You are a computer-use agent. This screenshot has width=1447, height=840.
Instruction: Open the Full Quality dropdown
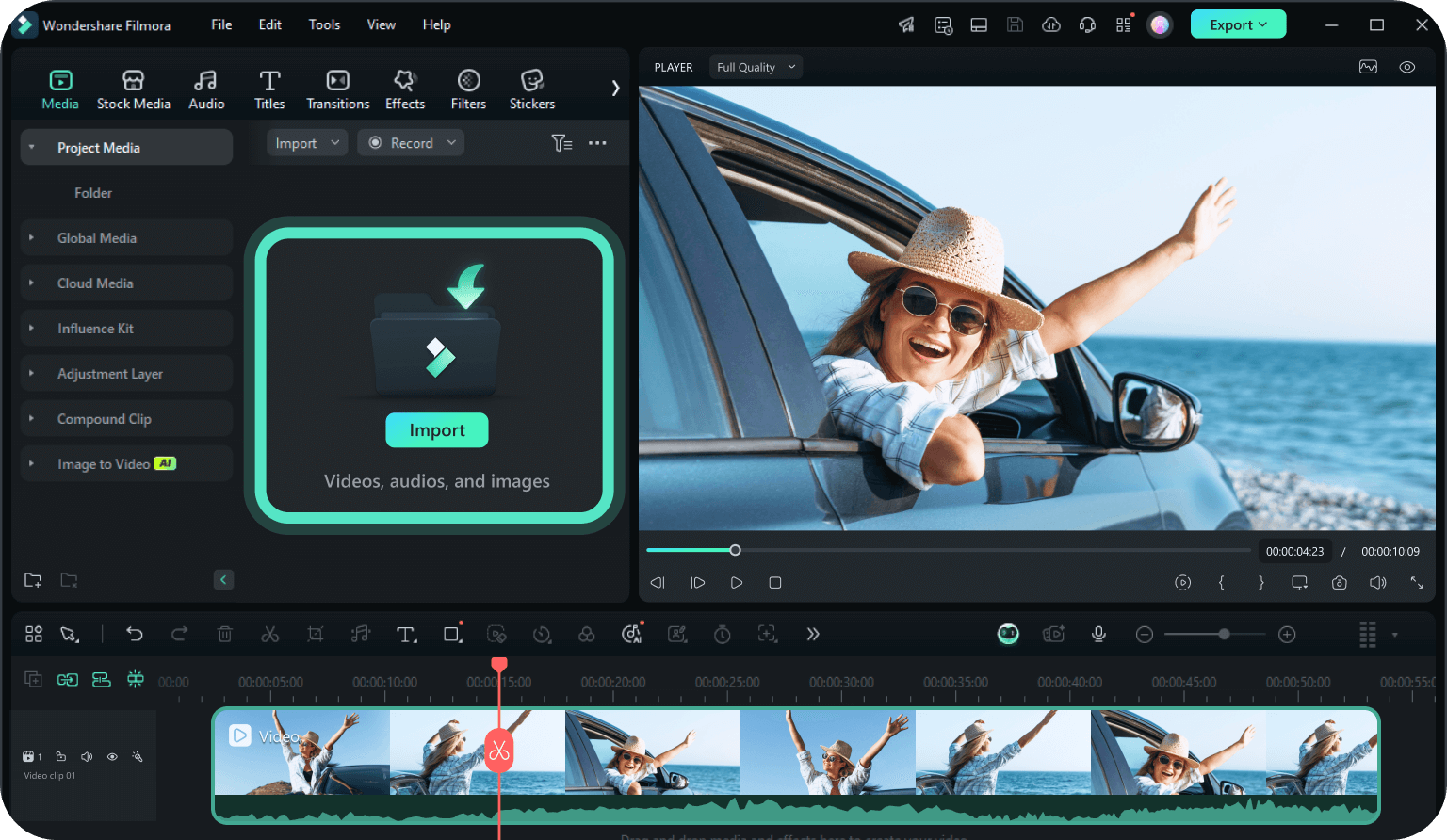point(756,67)
